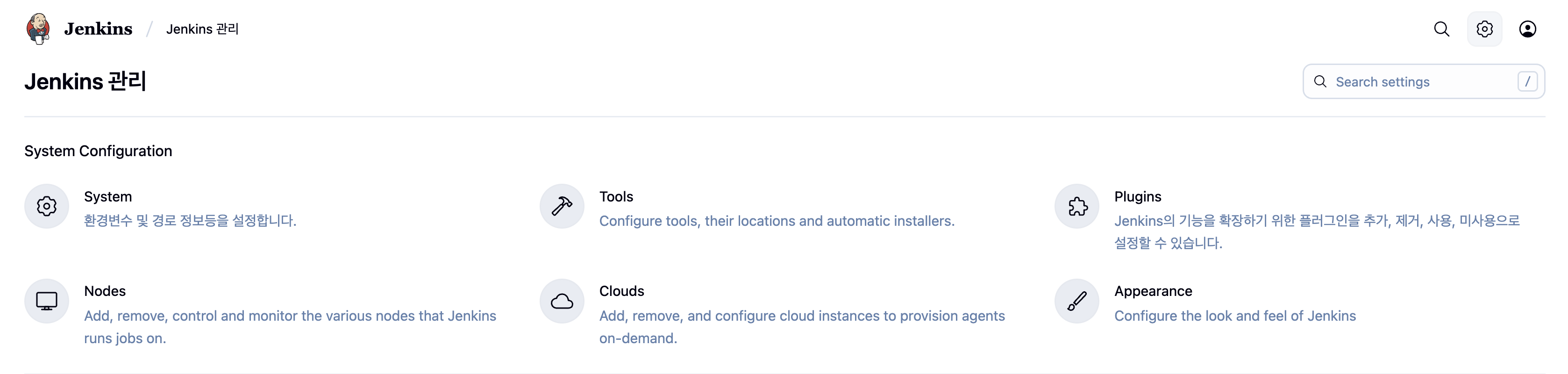Open the Appearance settings link
The height and width of the screenshot is (374, 1568).
coord(1153,291)
